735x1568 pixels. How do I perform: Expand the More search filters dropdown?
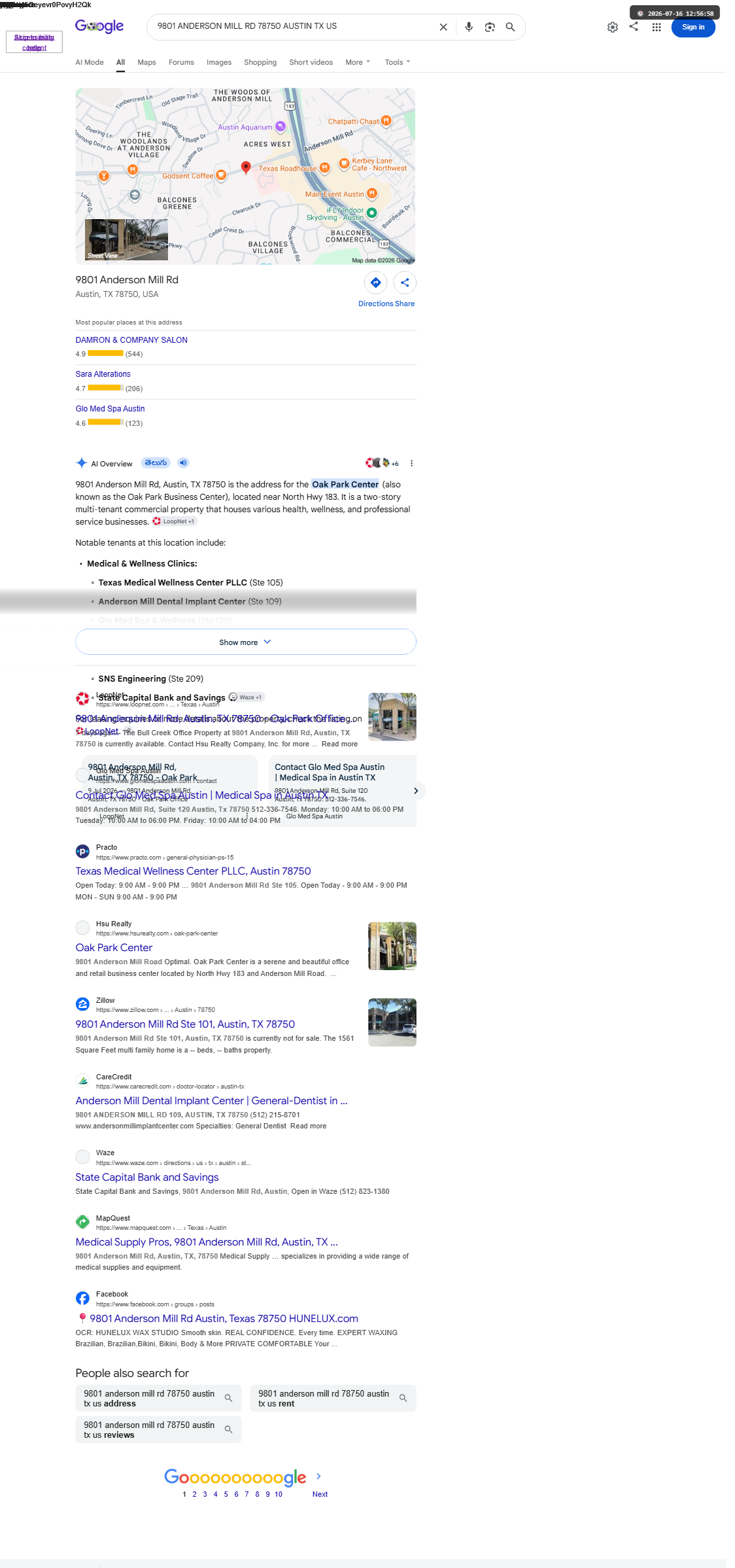358,62
